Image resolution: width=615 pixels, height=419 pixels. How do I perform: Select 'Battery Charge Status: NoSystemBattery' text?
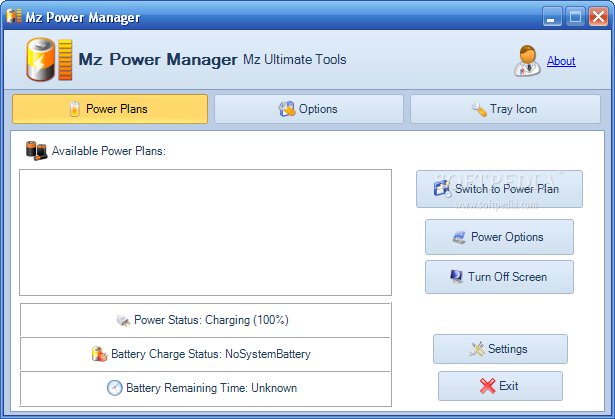coord(211,354)
